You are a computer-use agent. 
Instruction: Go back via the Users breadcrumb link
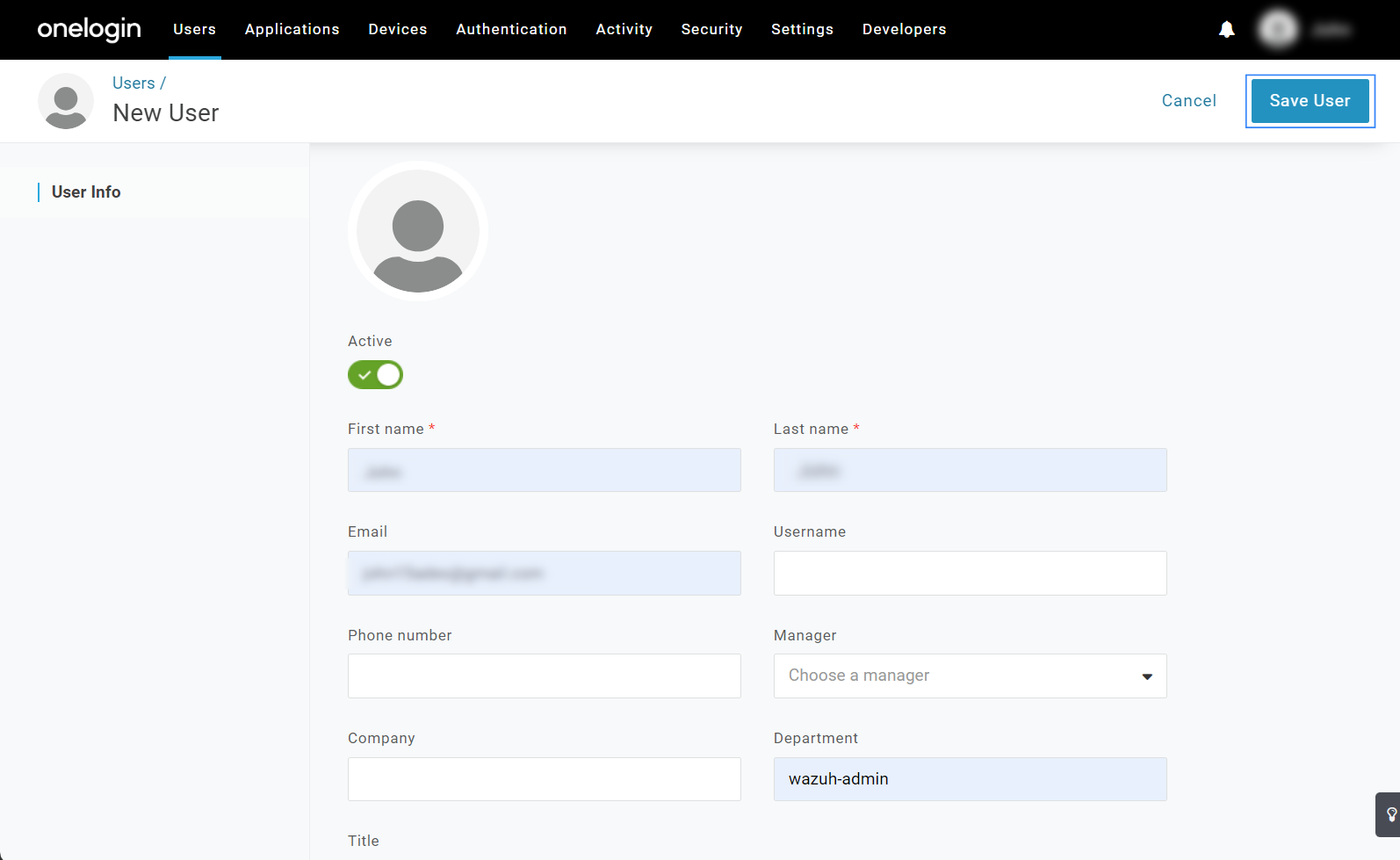tap(134, 83)
